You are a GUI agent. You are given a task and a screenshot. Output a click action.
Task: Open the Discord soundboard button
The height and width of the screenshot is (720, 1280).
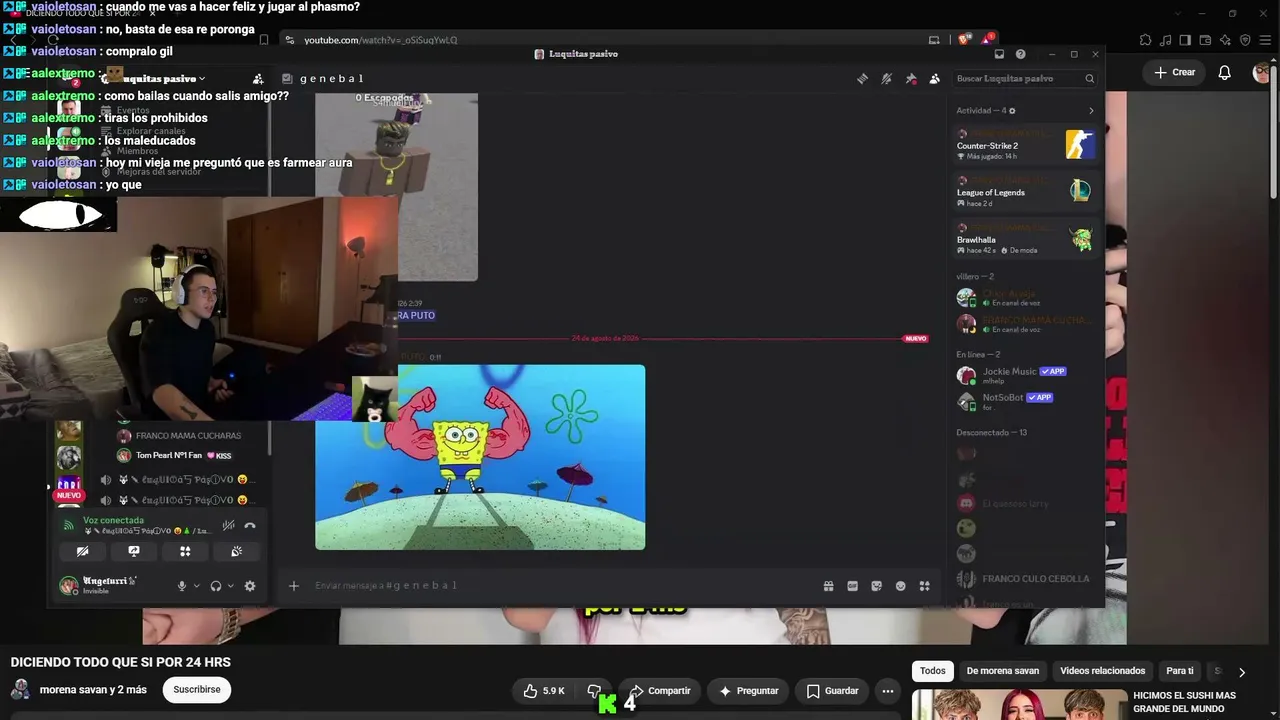236,551
